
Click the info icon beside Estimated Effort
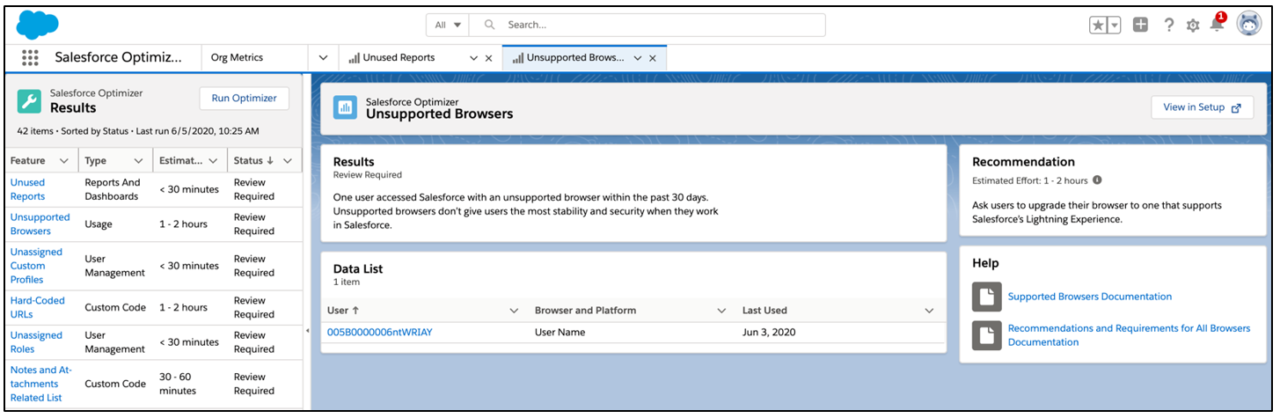1097,181
